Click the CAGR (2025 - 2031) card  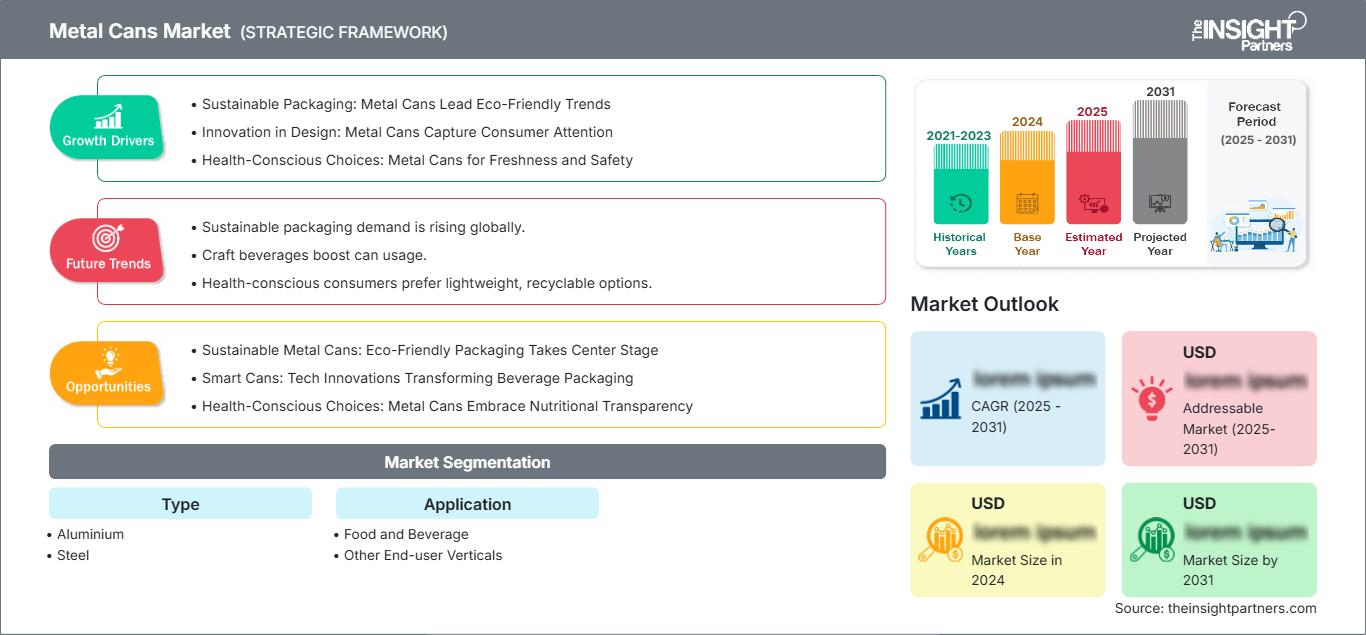coord(1008,398)
